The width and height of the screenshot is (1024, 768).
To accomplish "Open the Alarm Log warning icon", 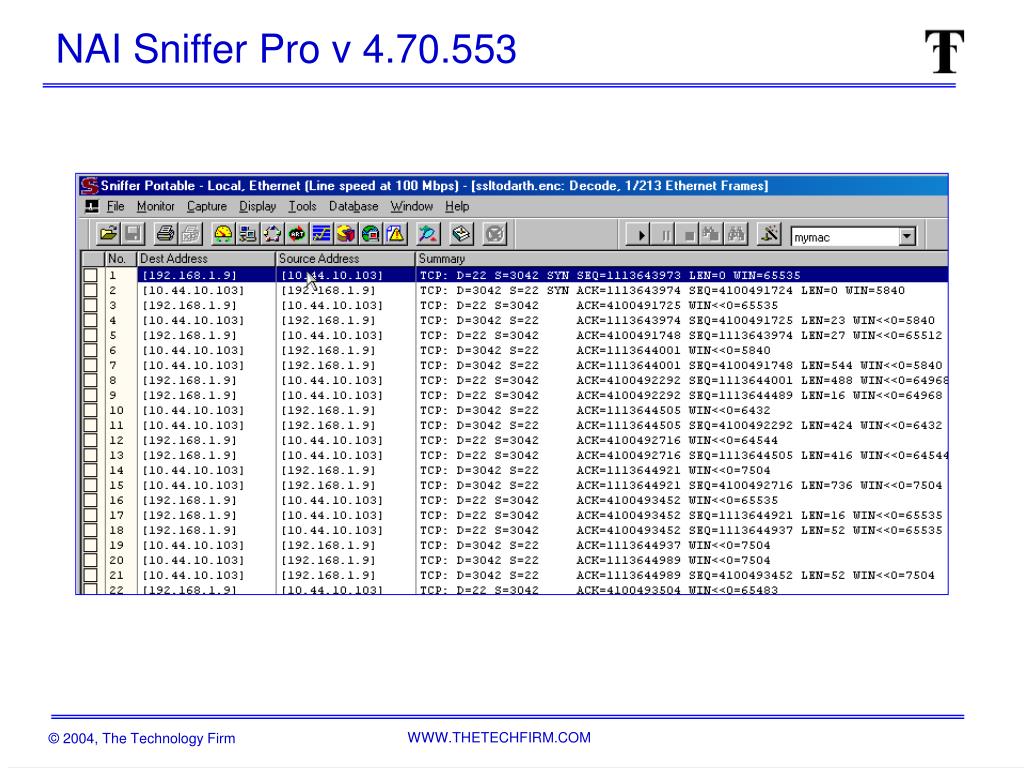I will (395, 234).
